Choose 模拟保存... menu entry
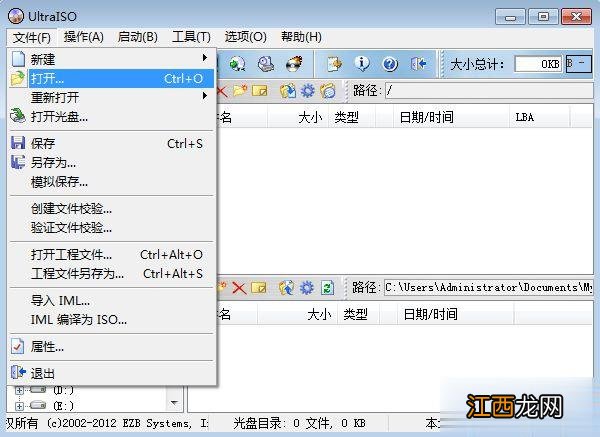This screenshot has height=437, width=600. (112, 182)
